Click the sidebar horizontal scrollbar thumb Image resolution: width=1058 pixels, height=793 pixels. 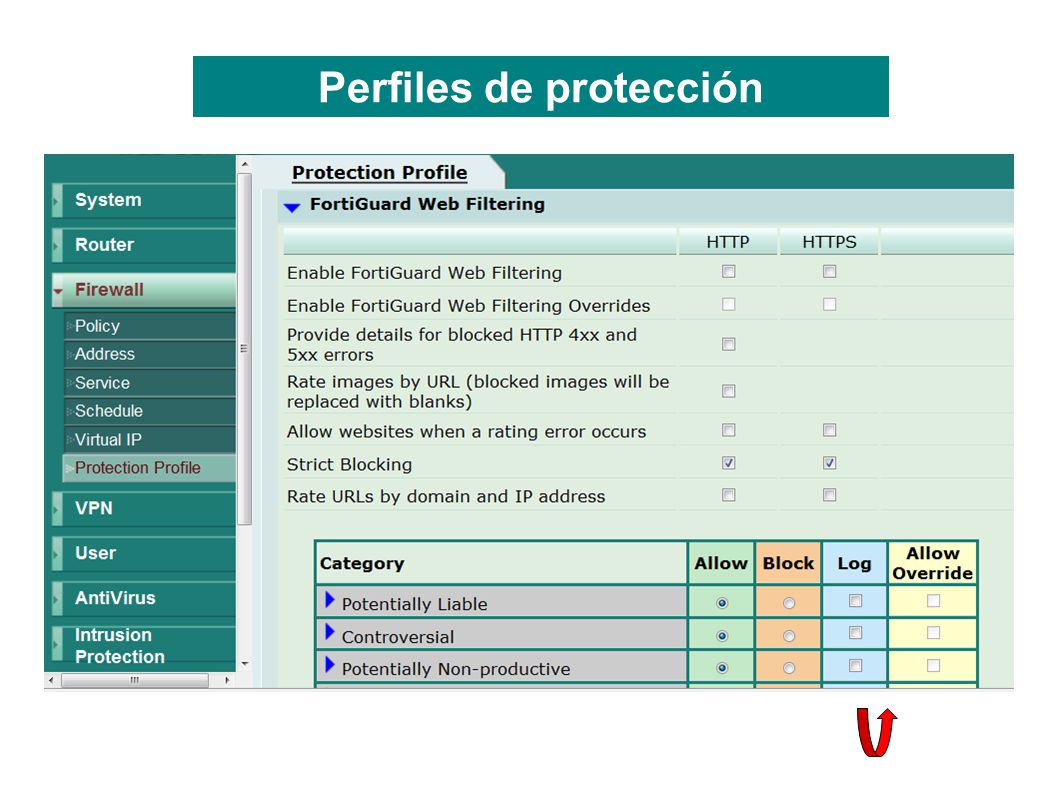pos(135,680)
